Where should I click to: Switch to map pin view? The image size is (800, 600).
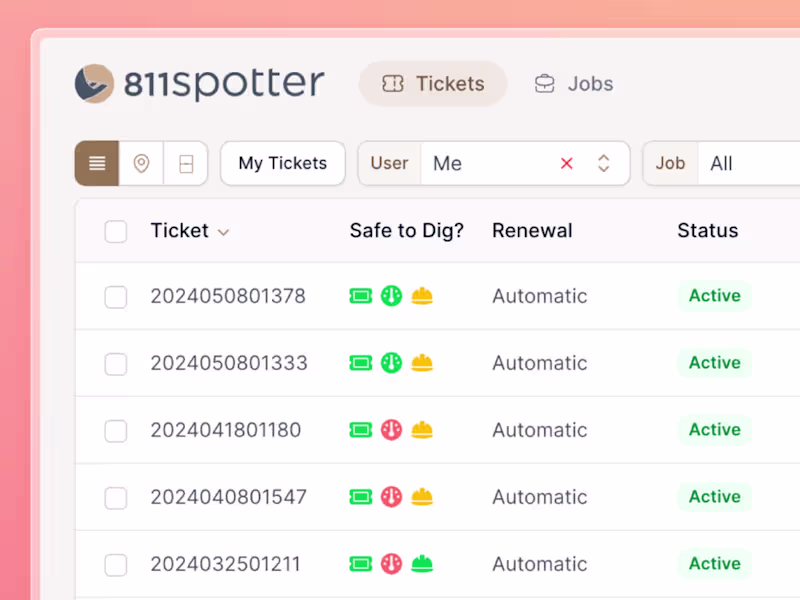coord(141,164)
